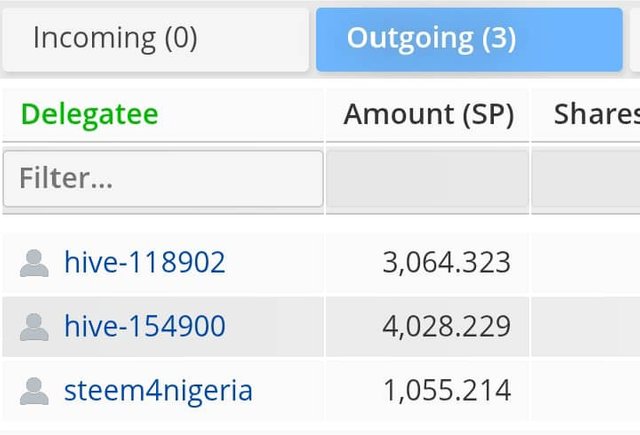Sort by the Amount (SP) column header

[427, 115]
